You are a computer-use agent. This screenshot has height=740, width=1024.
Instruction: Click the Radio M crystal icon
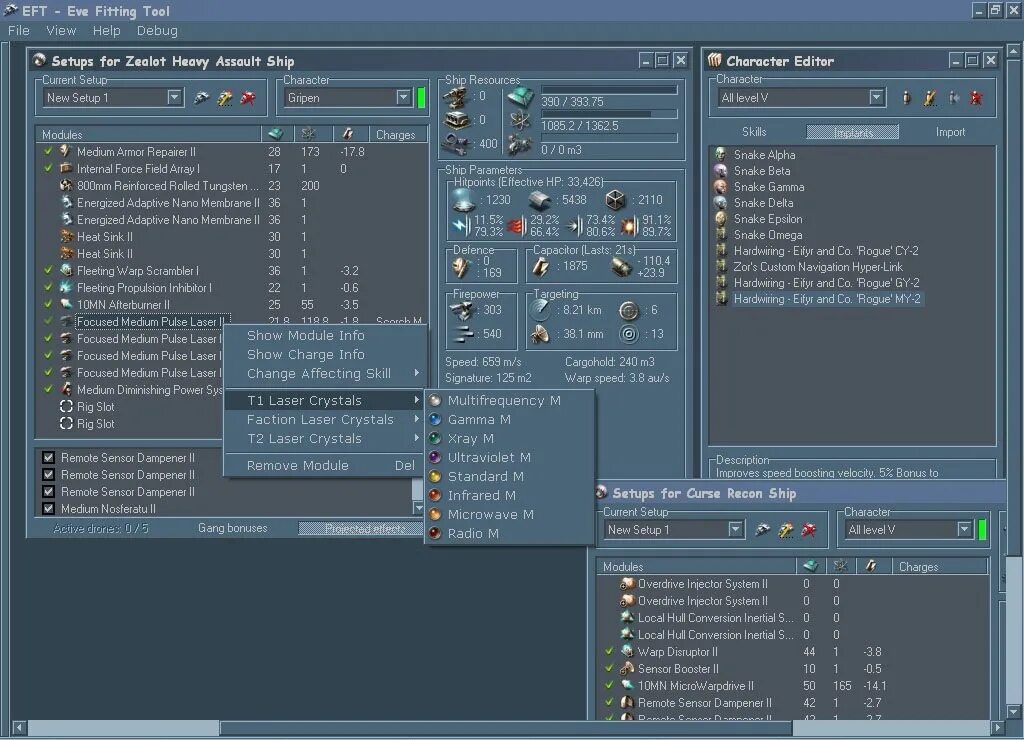tap(435, 534)
